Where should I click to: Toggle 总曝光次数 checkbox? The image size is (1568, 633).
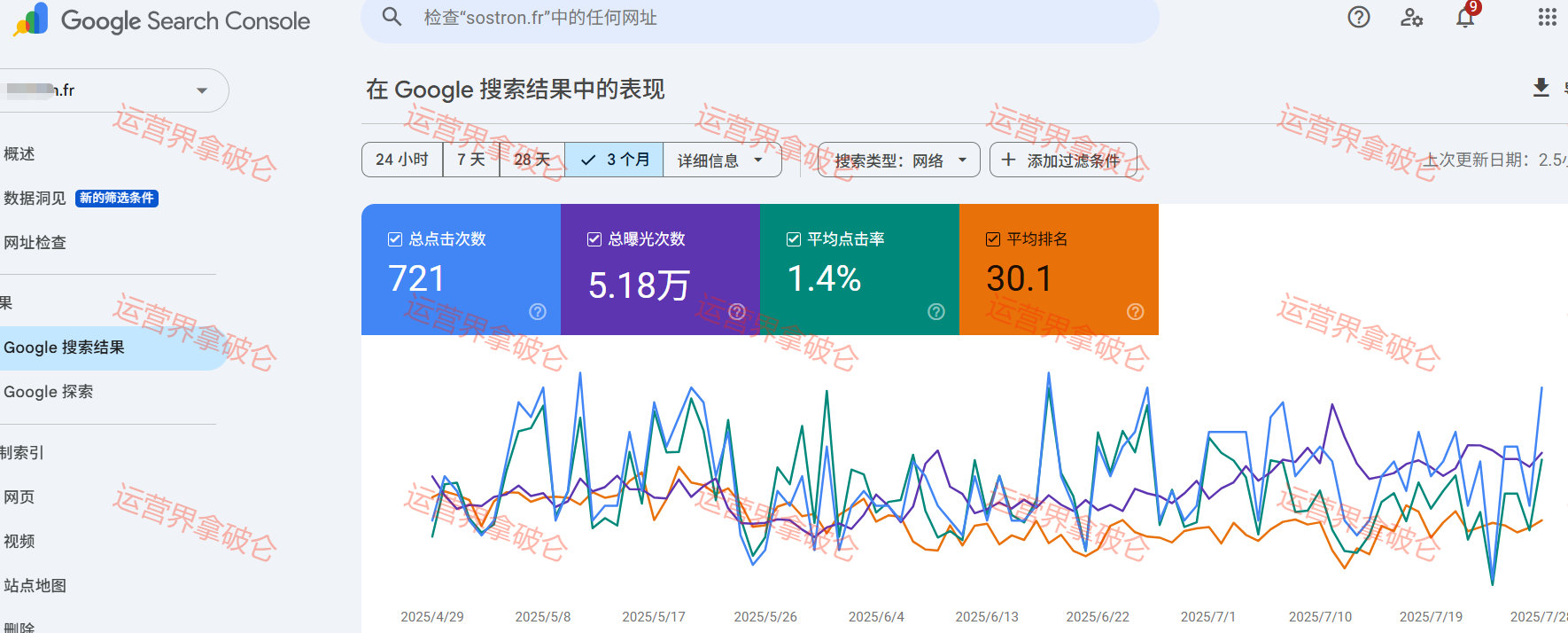point(594,239)
